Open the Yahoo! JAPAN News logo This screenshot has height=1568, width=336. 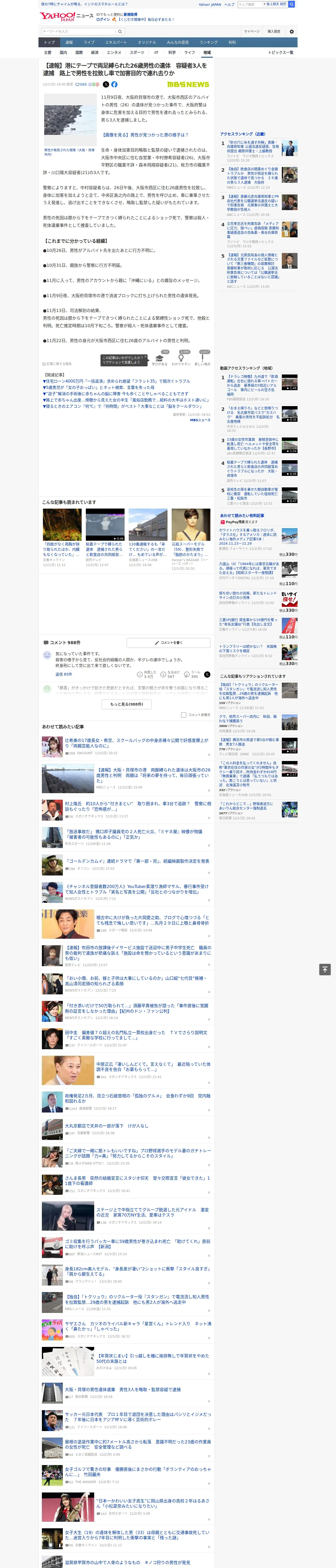(67, 16)
